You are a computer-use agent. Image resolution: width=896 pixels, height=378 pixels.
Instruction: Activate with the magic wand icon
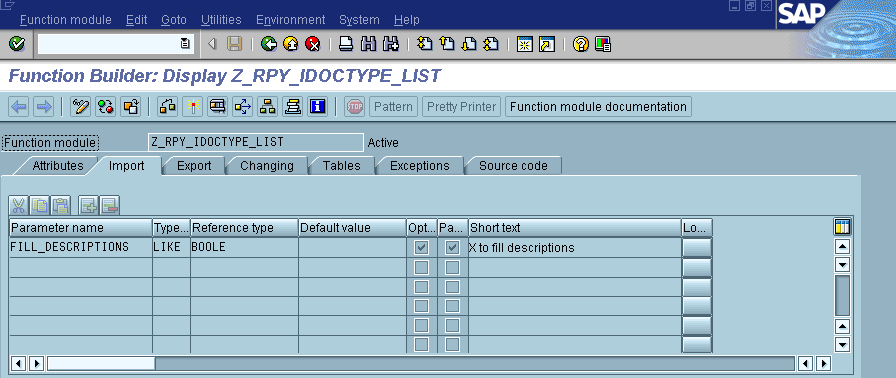193,107
